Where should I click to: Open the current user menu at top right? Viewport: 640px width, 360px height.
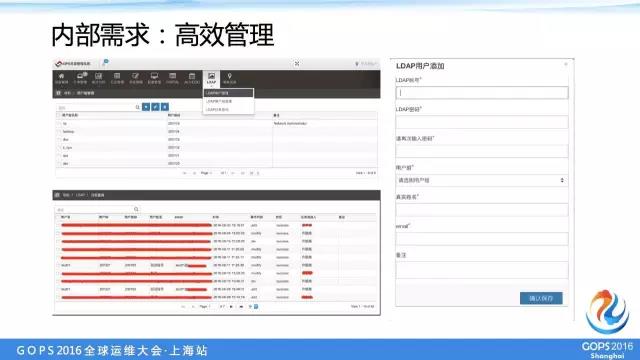click(x=366, y=64)
